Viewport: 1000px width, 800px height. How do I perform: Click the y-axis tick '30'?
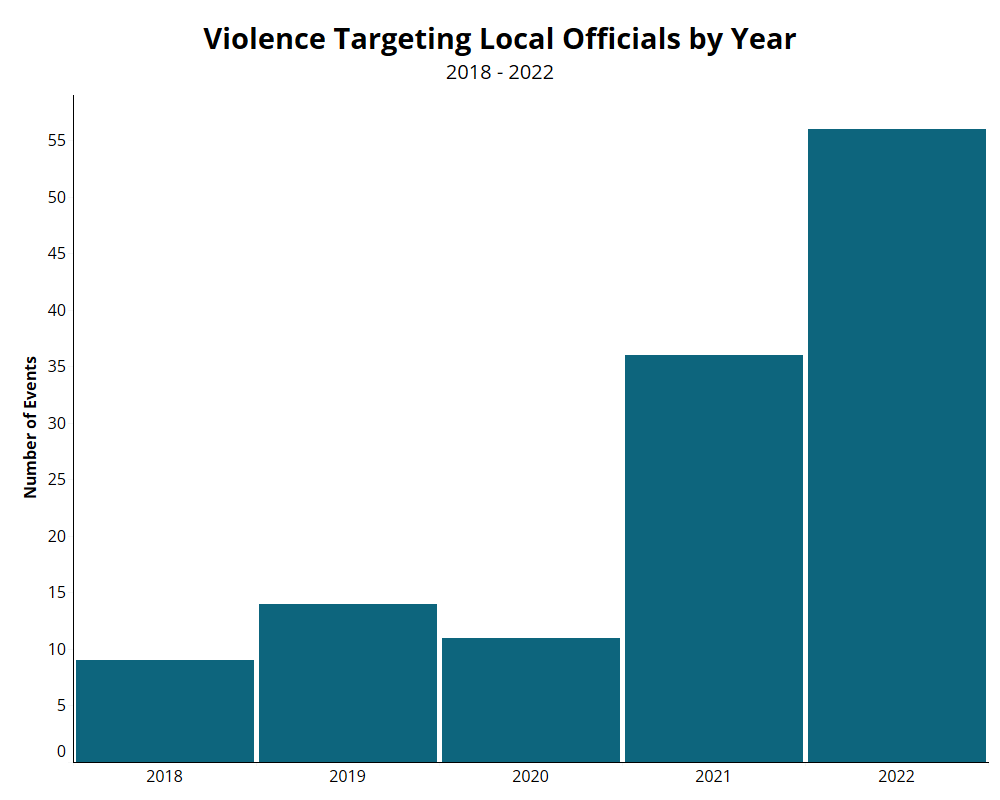click(57, 424)
